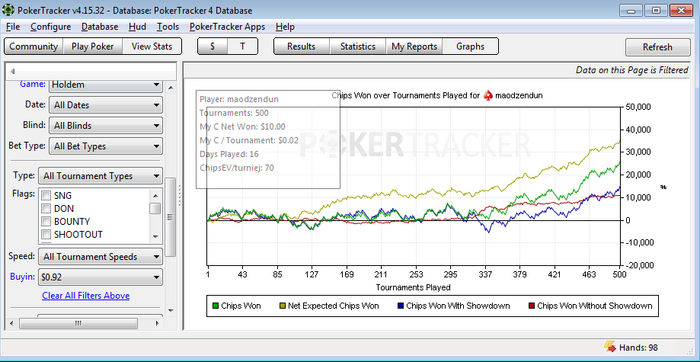Select the T tournaments toggle
The image size is (700, 362).
(242, 46)
